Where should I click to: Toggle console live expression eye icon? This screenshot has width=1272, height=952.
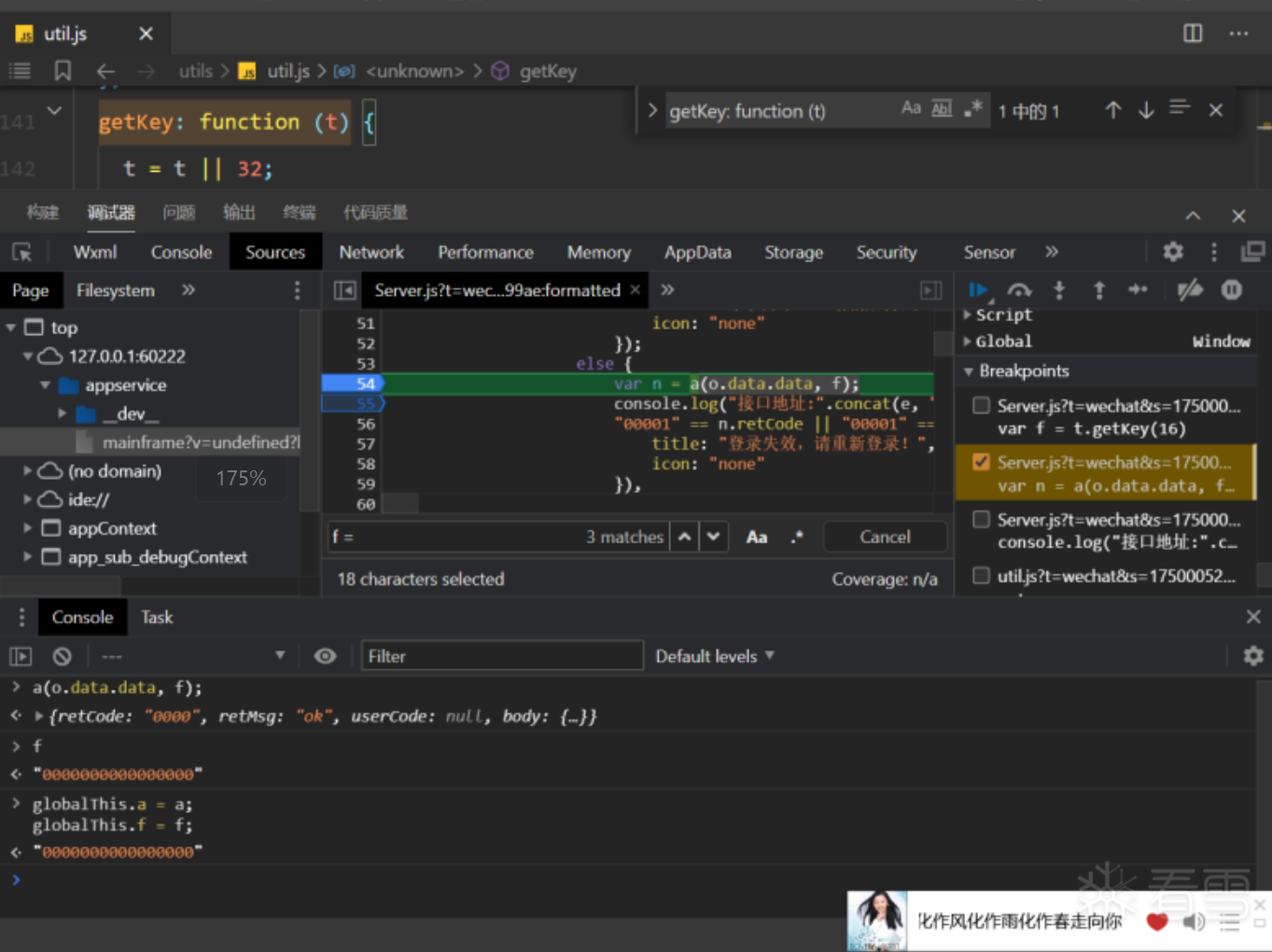325,656
